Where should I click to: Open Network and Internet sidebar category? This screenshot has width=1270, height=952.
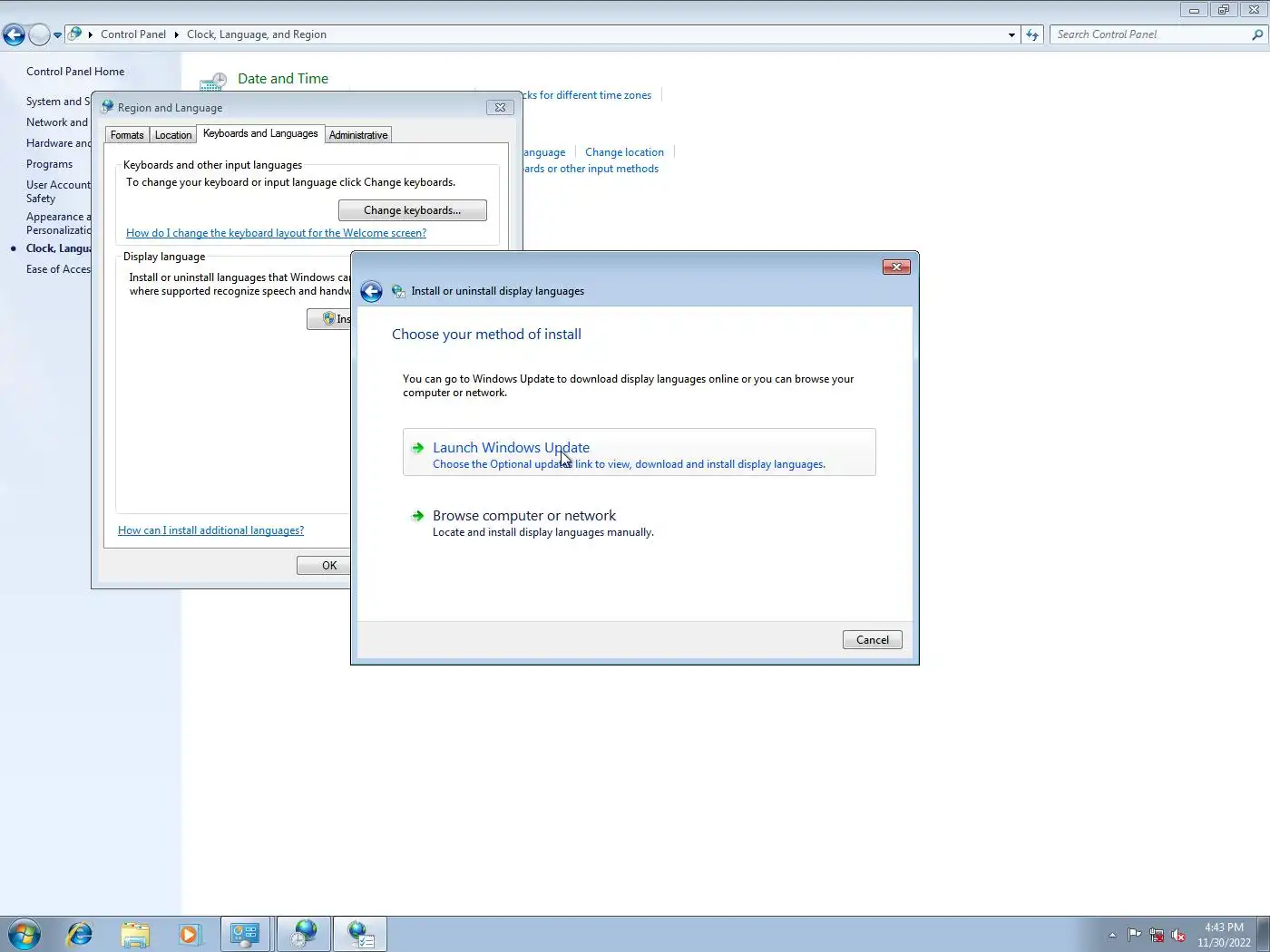pos(57,122)
